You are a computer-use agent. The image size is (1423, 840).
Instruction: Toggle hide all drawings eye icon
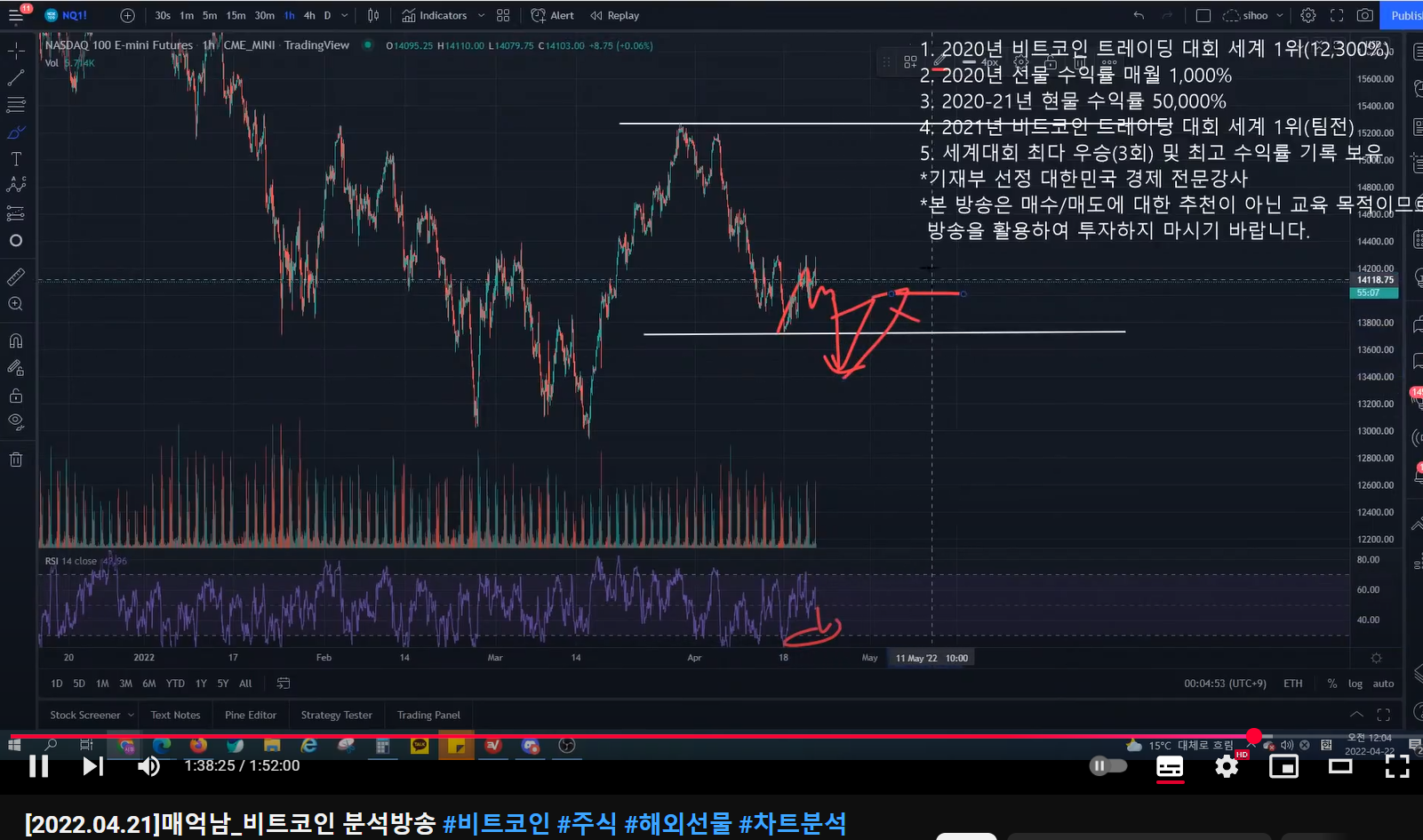(16, 421)
